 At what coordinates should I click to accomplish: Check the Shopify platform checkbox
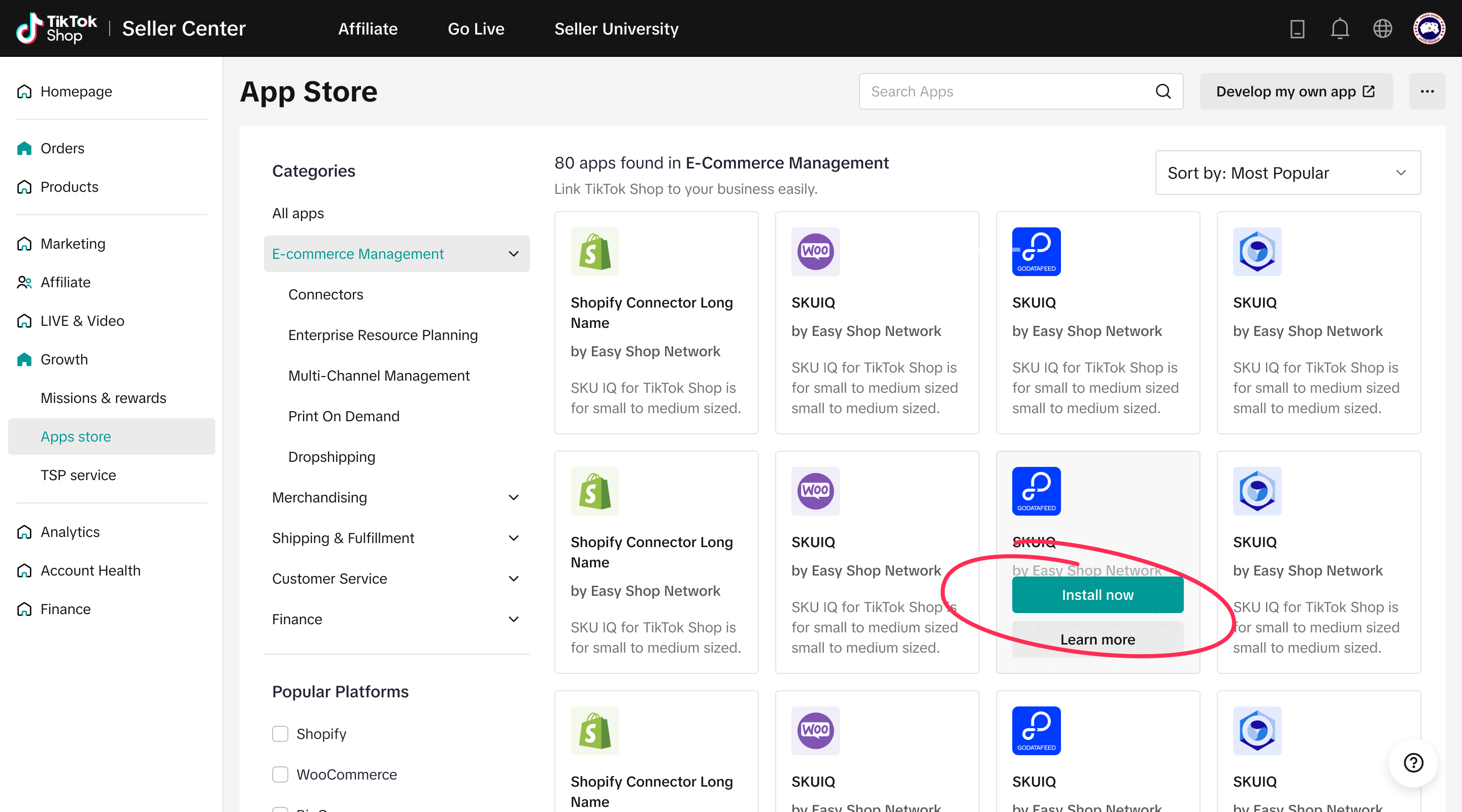(280, 734)
